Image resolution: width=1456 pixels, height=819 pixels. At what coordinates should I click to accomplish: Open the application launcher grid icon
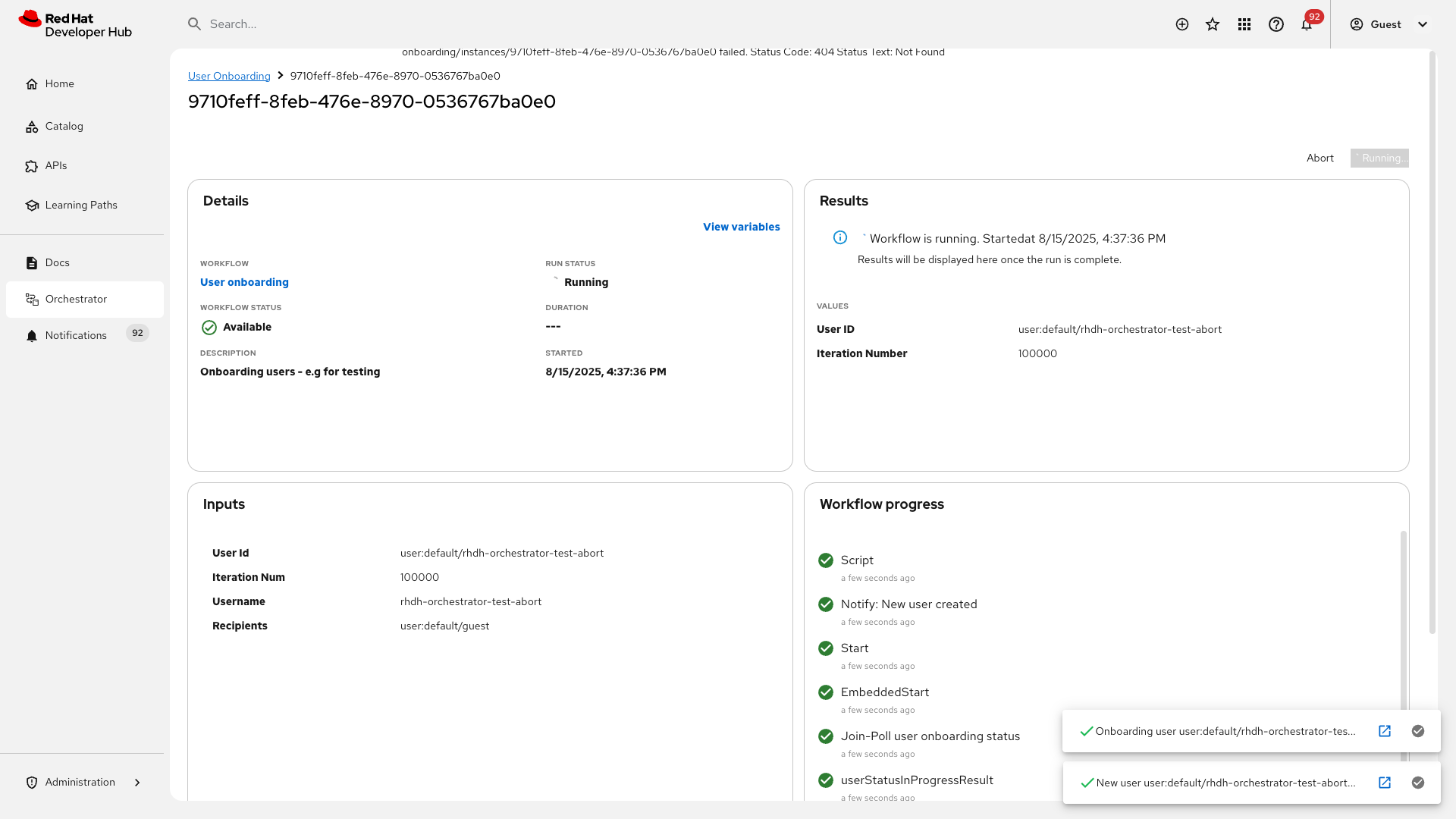(1244, 24)
